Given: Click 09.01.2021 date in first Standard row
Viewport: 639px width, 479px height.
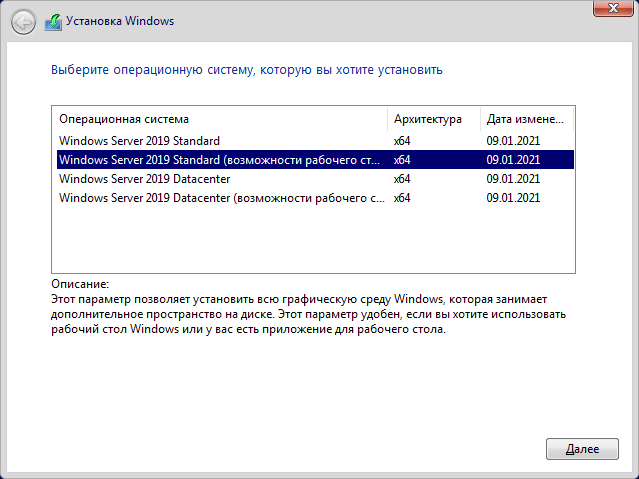Looking at the screenshot, I should [513, 141].
